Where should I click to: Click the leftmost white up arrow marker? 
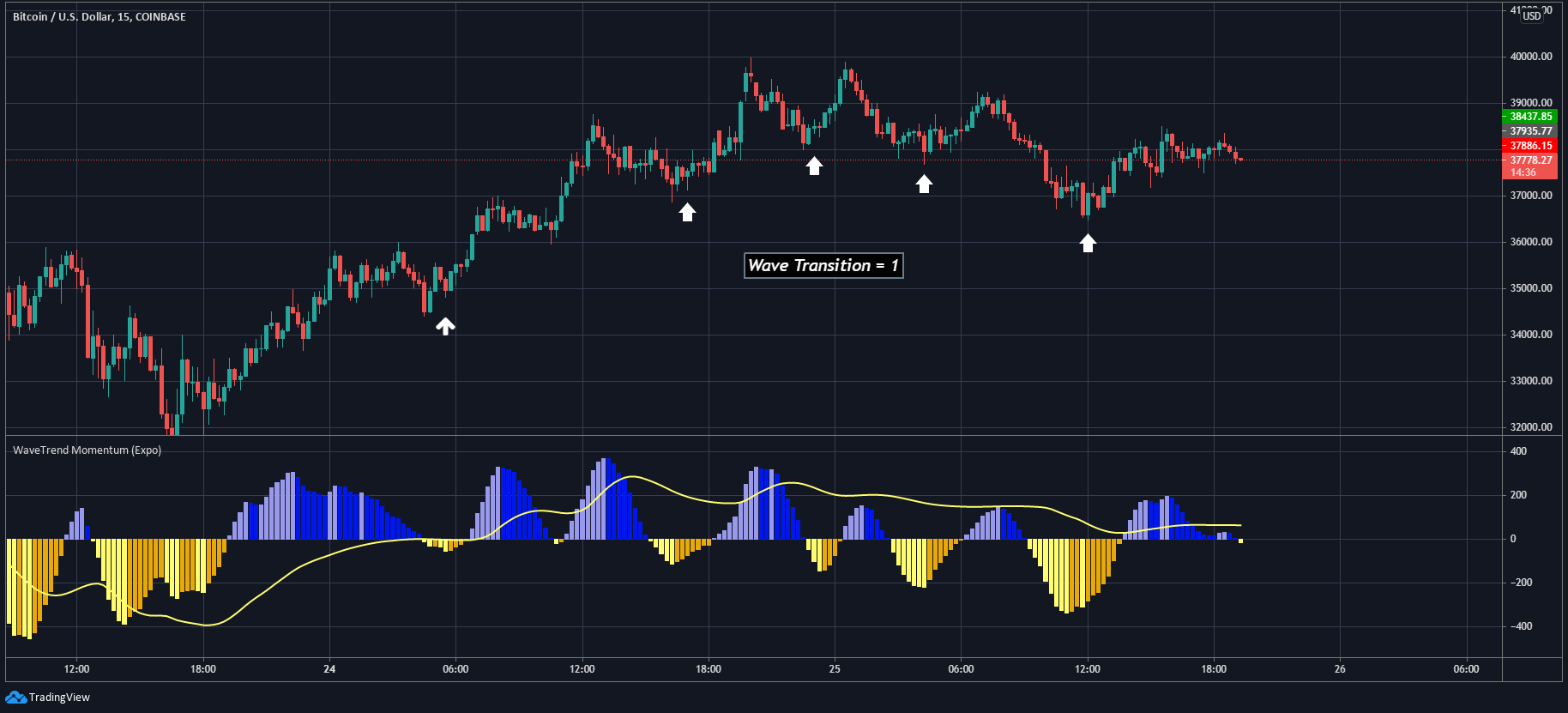pyautogui.click(x=445, y=326)
